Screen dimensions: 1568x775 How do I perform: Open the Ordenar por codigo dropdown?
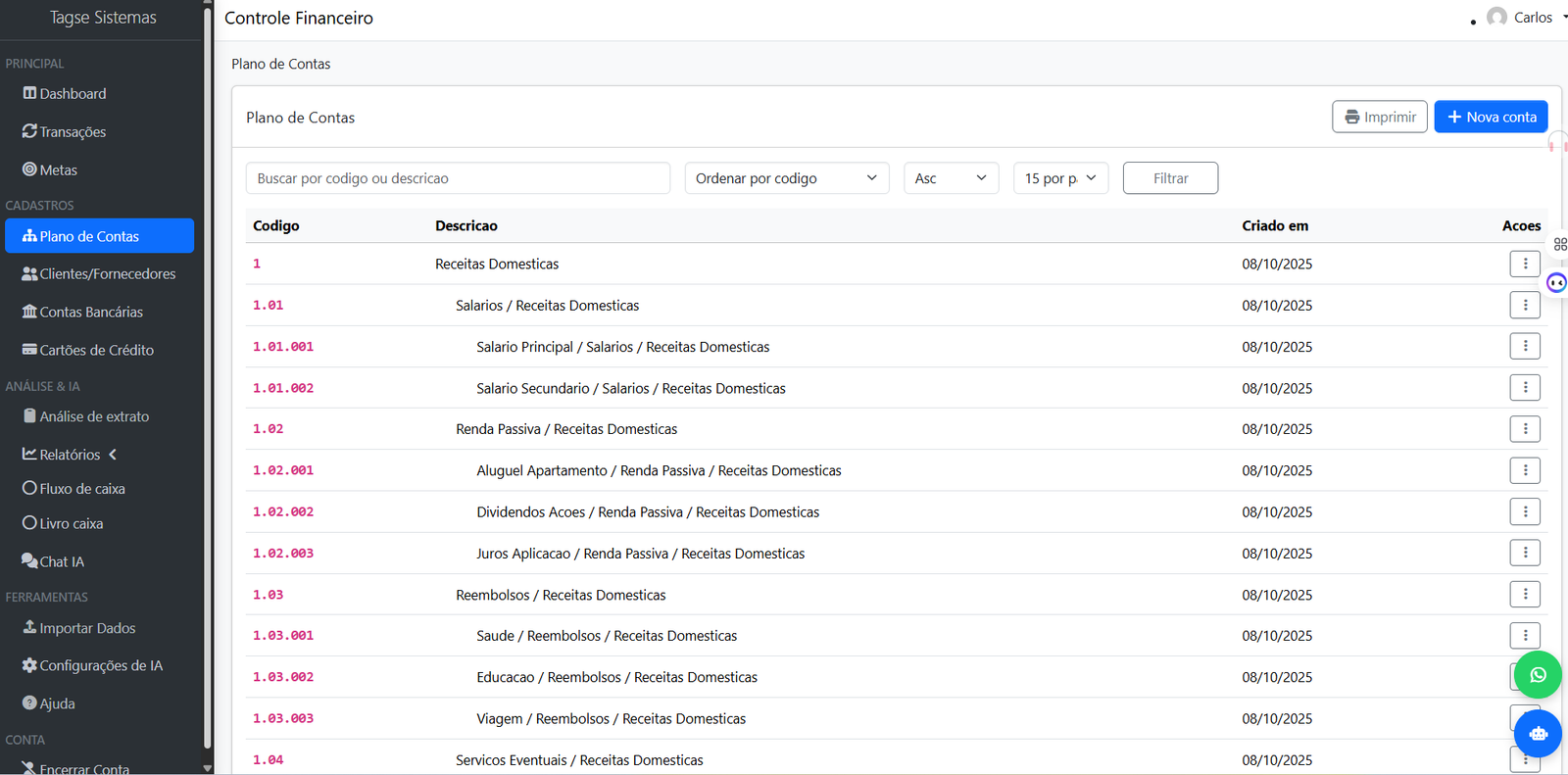tap(786, 178)
